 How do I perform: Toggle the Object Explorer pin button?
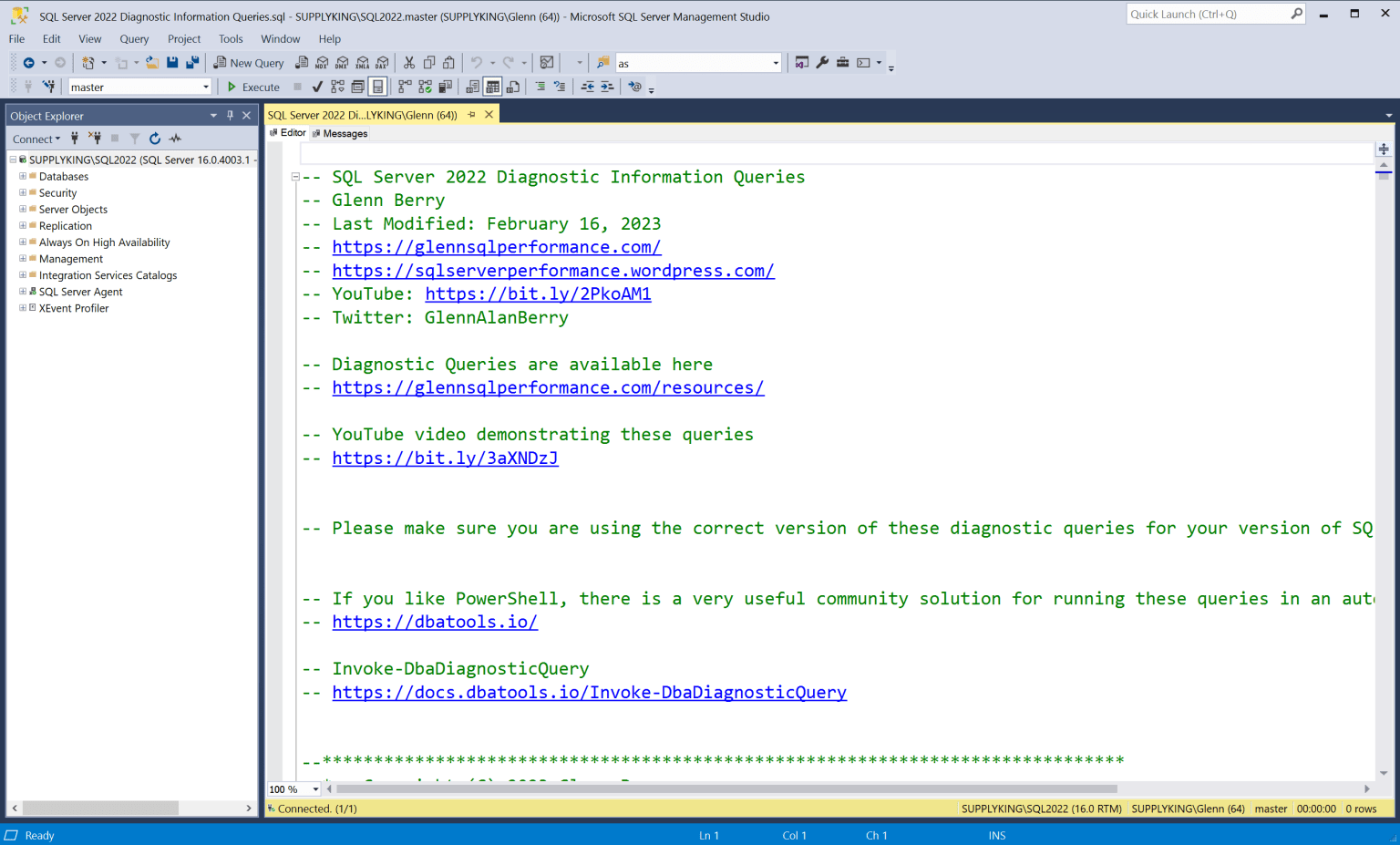(x=231, y=115)
